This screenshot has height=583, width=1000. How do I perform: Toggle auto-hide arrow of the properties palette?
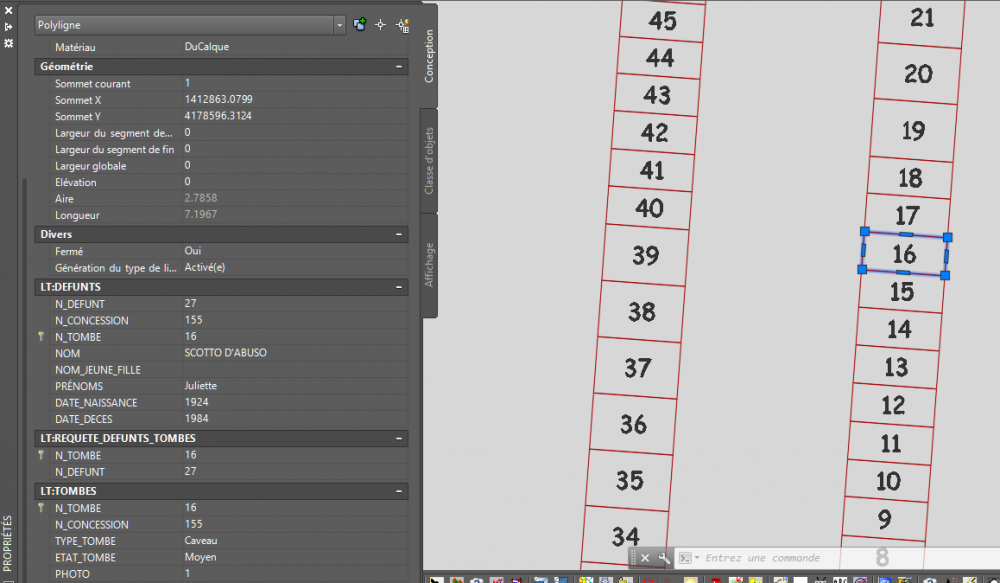click(x=8, y=27)
